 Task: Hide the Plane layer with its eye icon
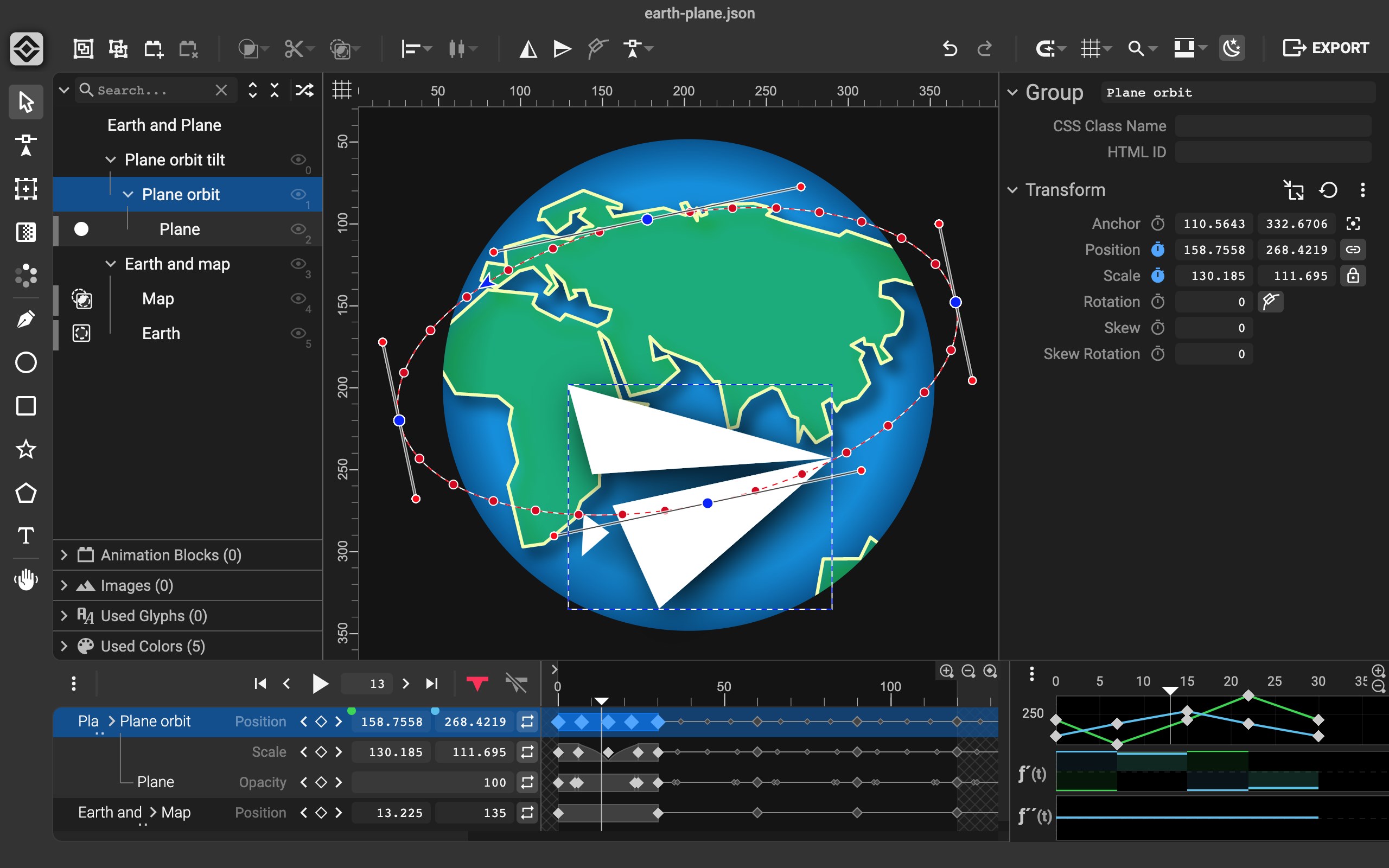click(299, 229)
